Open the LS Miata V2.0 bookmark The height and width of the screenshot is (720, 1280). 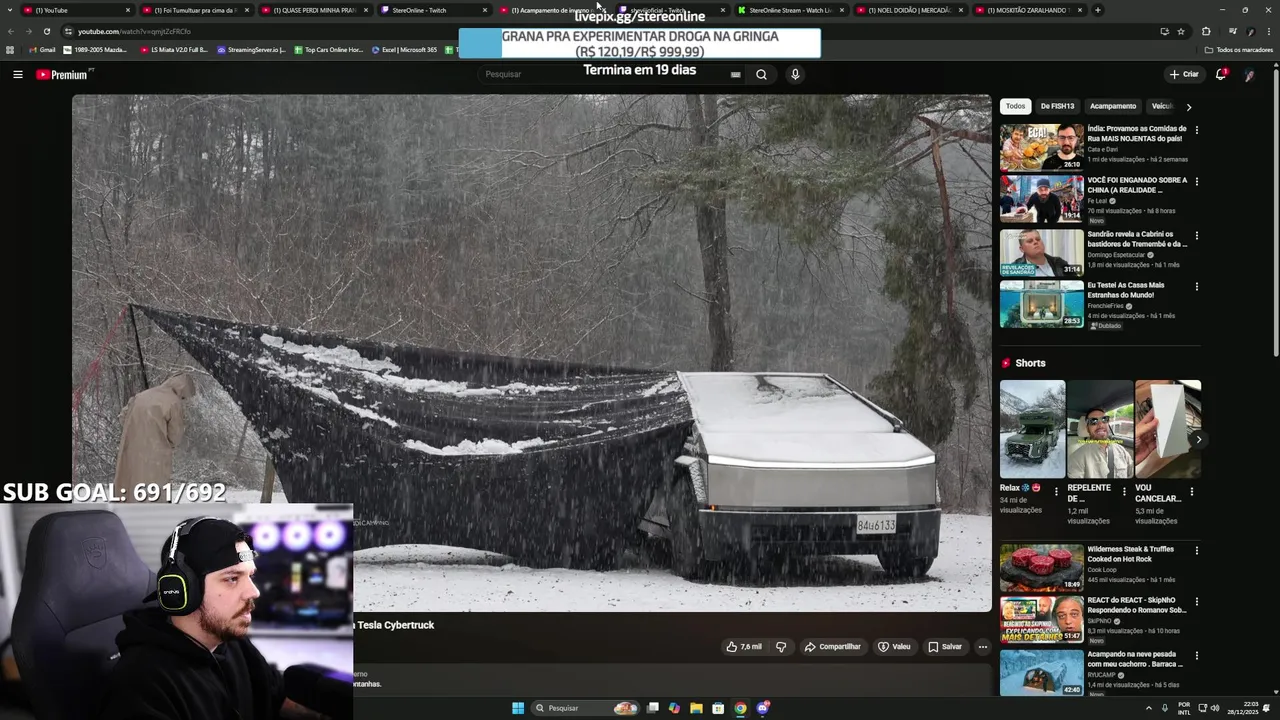coord(174,49)
